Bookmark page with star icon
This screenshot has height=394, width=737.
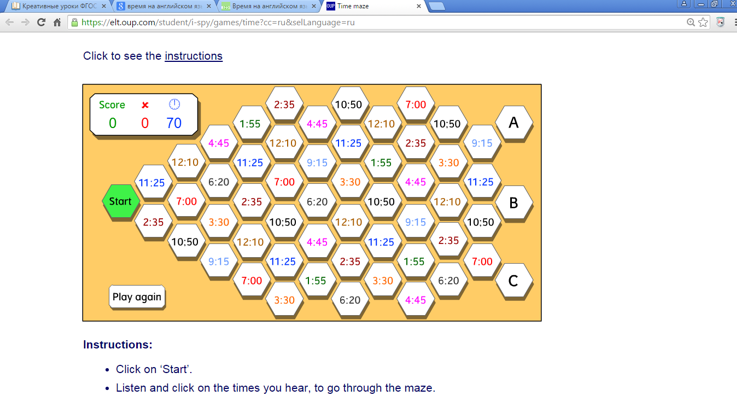click(703, 22)
